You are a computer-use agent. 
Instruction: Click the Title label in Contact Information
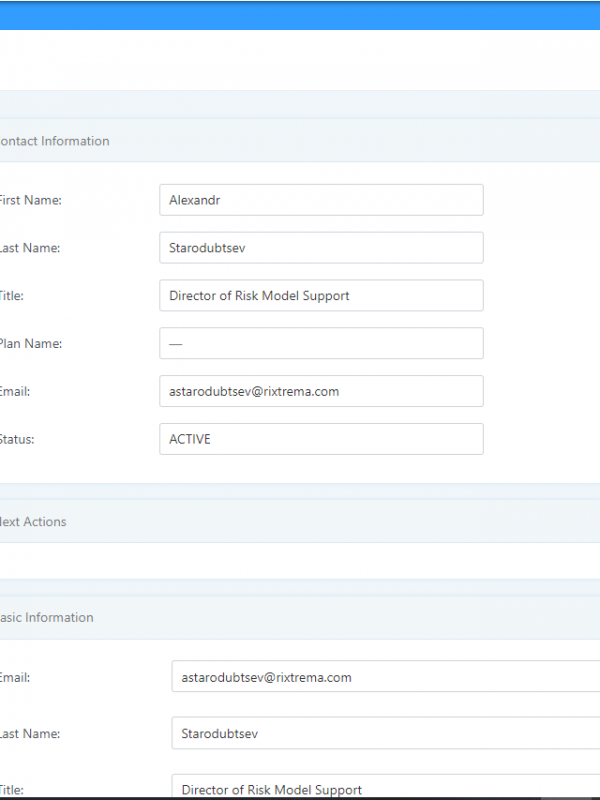coord(12,296)
